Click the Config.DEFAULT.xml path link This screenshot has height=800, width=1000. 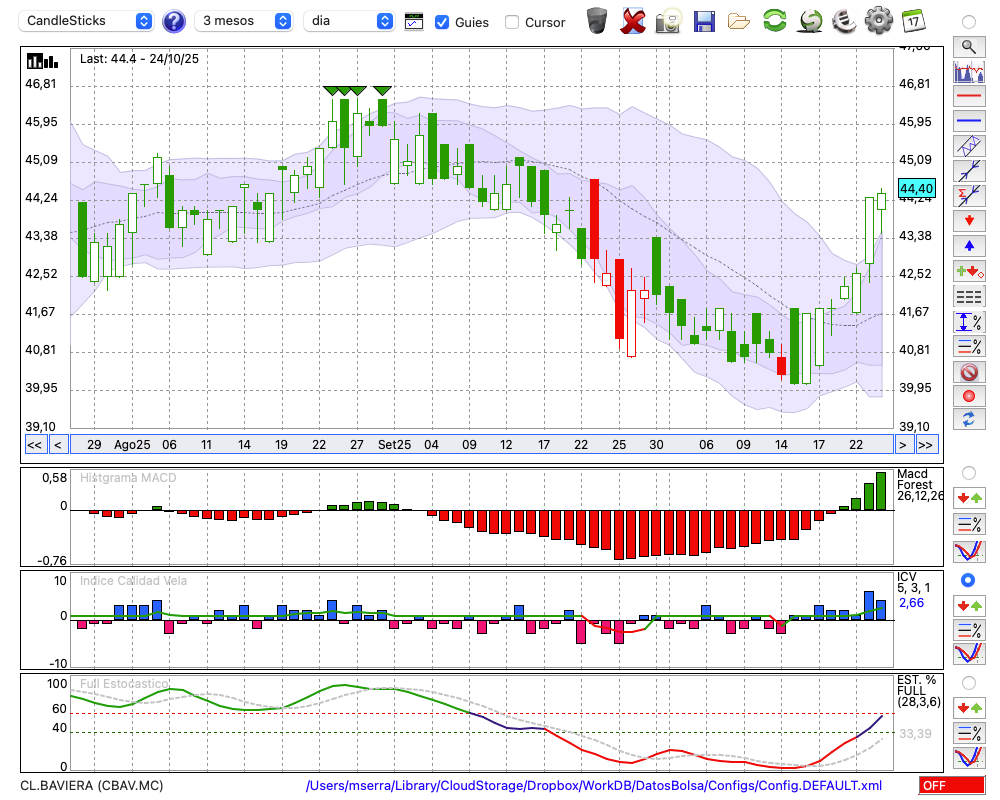point(594,785)
